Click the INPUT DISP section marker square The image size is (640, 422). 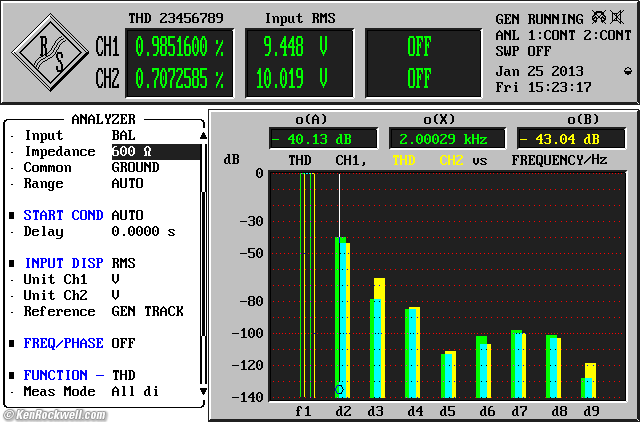coord(12,263)
